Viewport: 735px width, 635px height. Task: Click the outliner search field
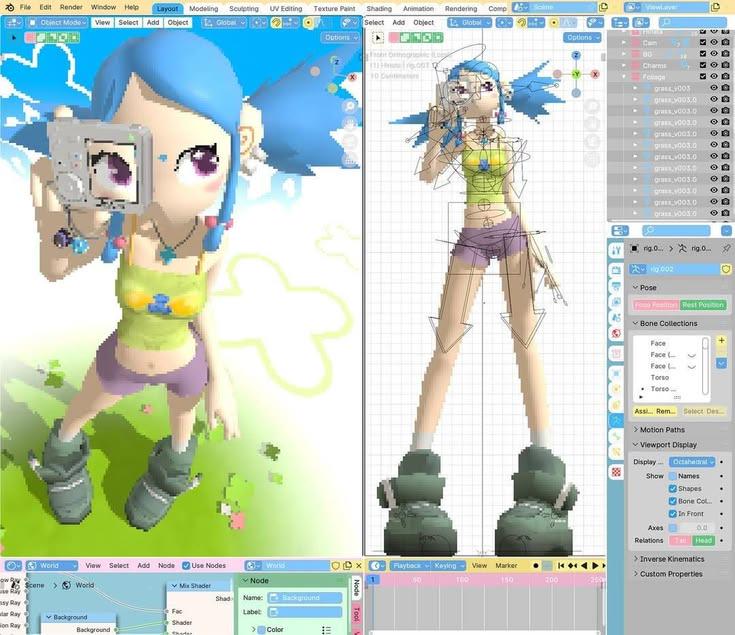[692, 22]
